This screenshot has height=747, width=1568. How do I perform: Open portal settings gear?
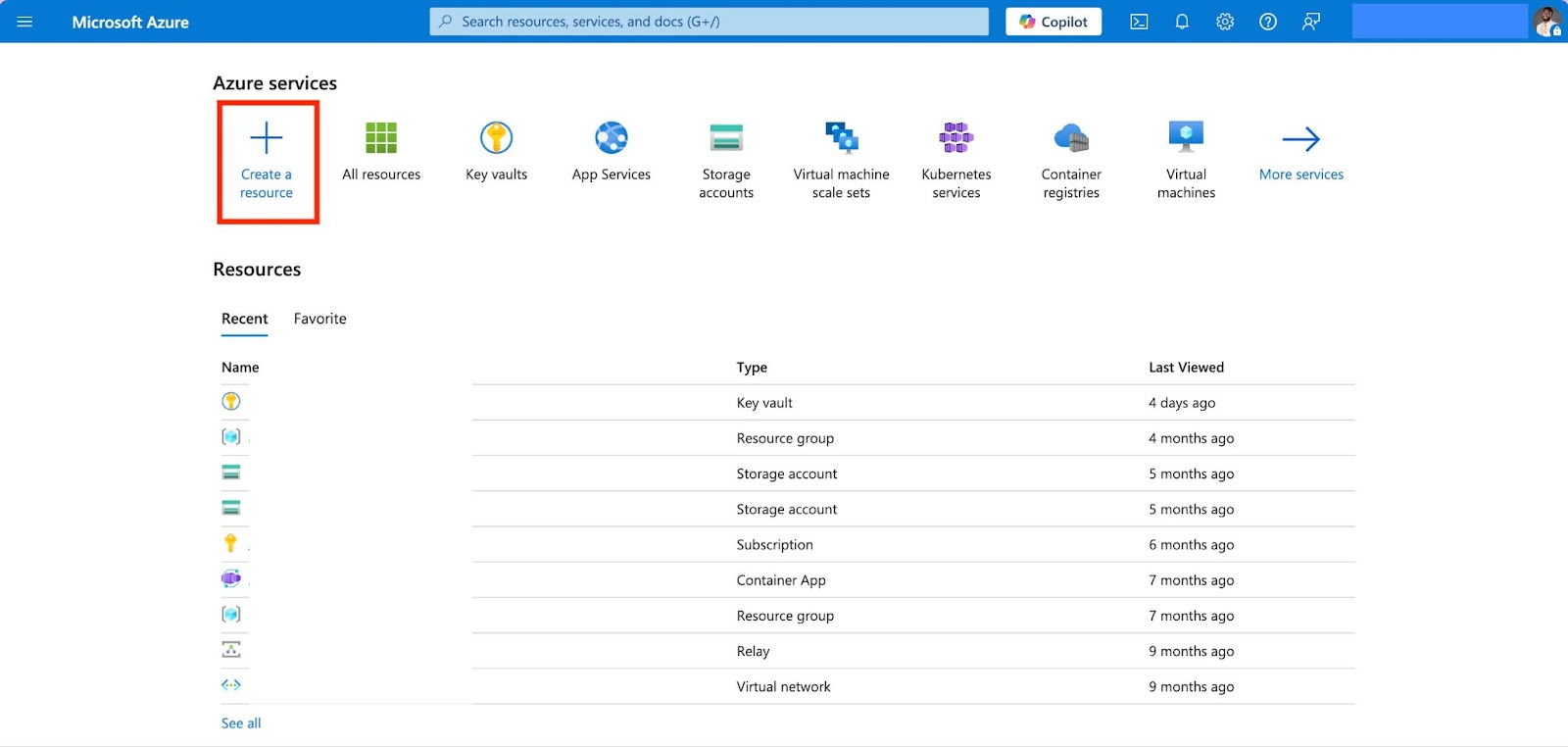pos(1225,22)
